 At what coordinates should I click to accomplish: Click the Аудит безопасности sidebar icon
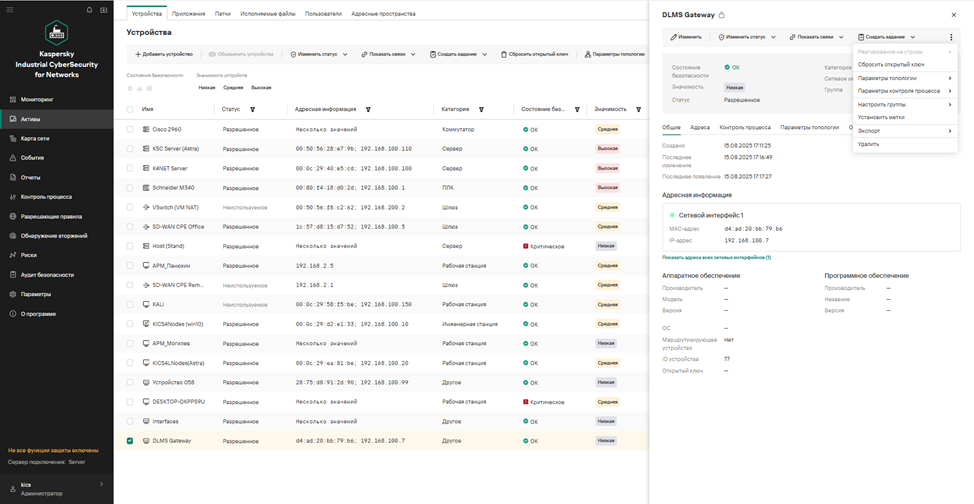coord(13,275)
